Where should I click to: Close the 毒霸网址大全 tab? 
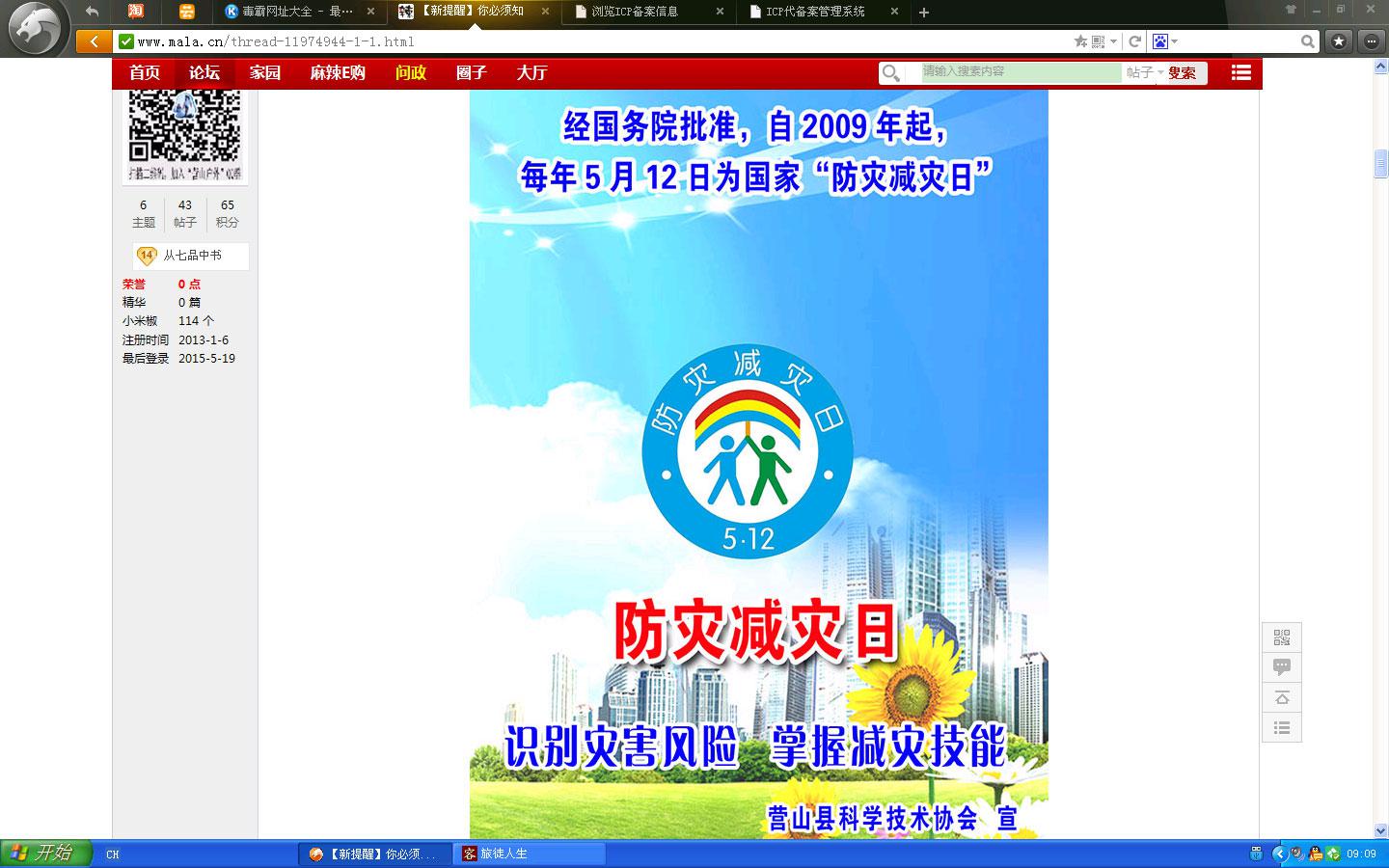[370, 12]
